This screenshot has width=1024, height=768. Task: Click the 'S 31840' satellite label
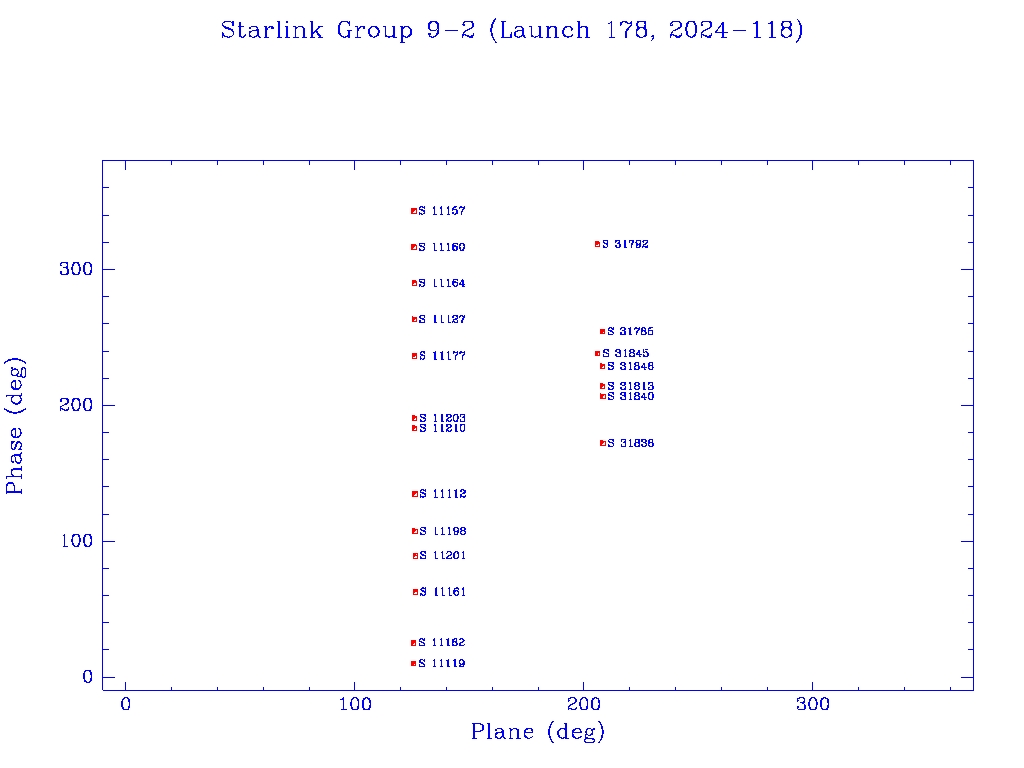[x=631, y=396]
